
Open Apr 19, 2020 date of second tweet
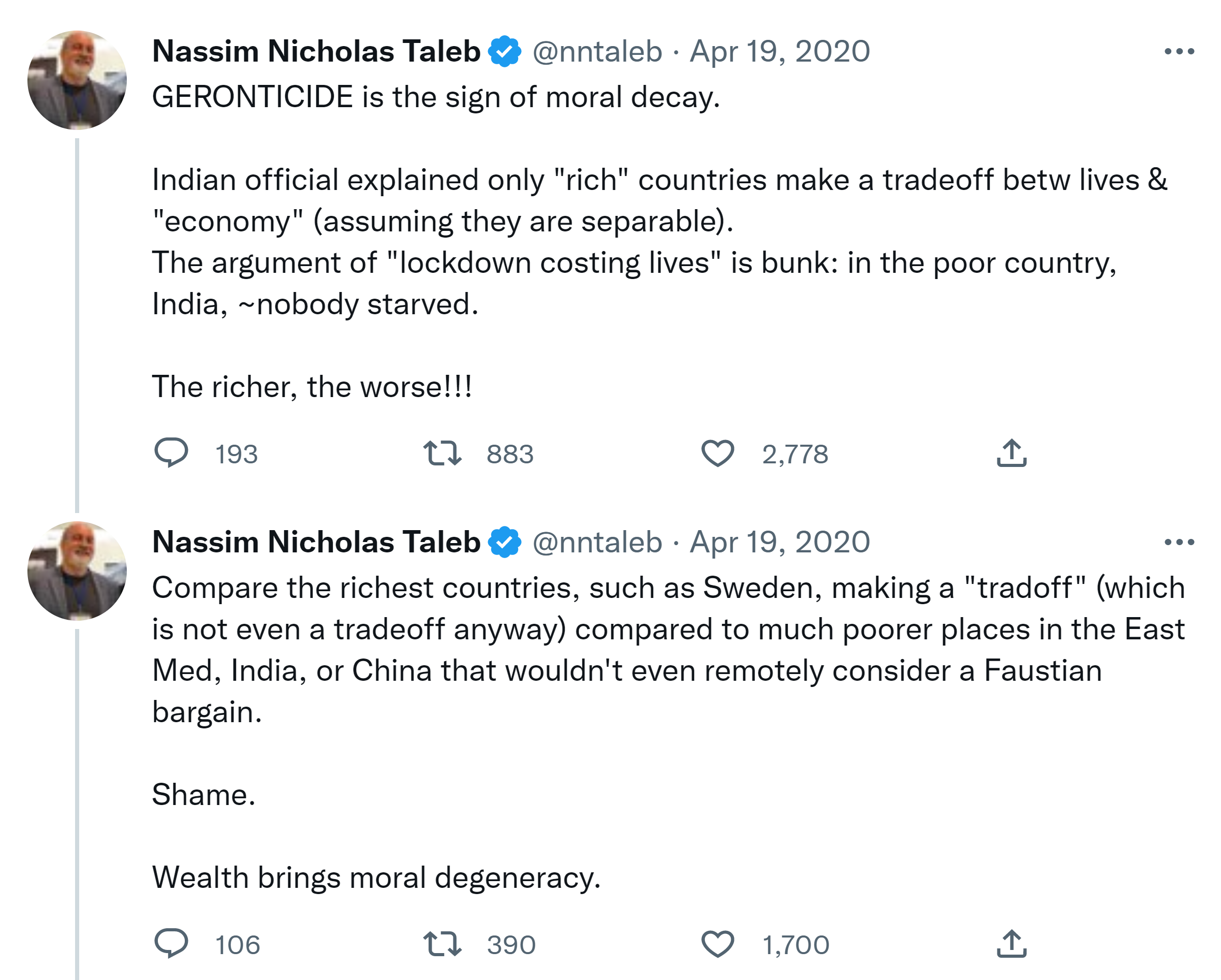point(779,542)
